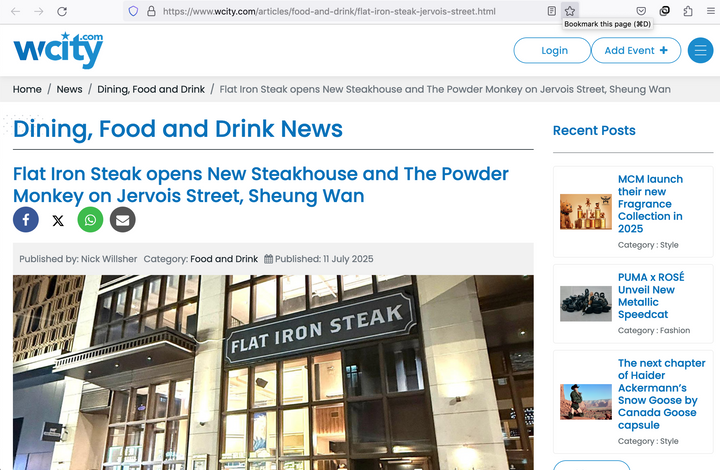This screenshot has height=470, width=720.
Task: Click 'Category : Fashion' under PUMA post
Action: point(654,330)
